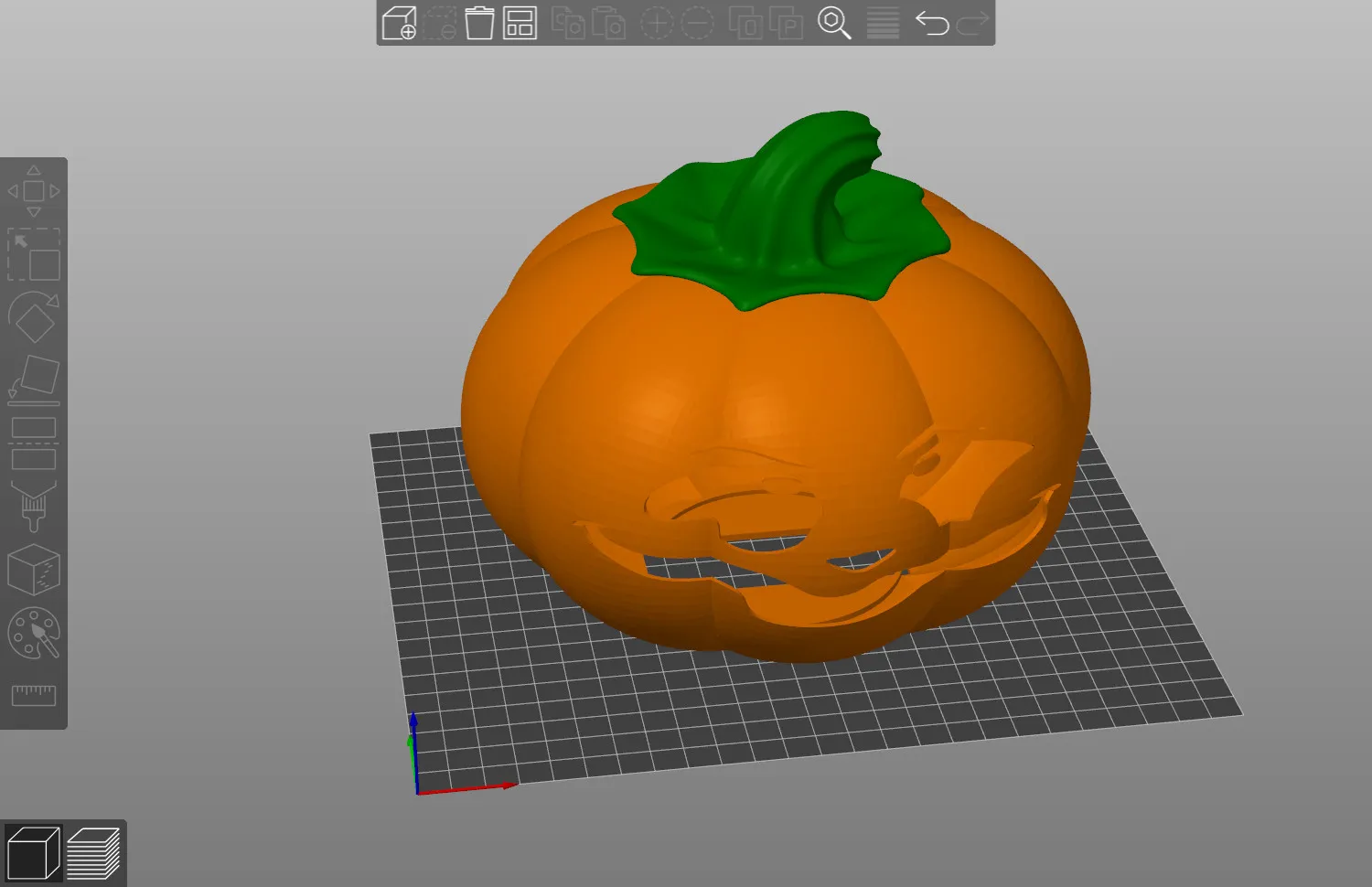Switch to the sliced layers preview
This screenshot has width=1372, height=887.
[93, 853]
